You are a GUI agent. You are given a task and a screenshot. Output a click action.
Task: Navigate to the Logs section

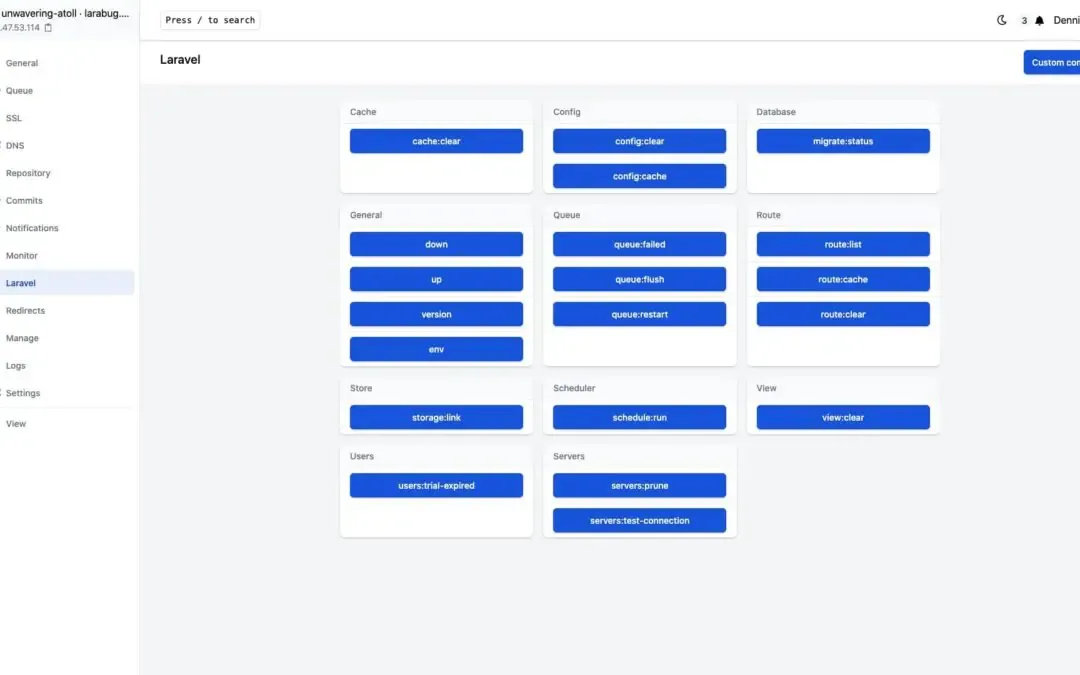pos(16,365)
